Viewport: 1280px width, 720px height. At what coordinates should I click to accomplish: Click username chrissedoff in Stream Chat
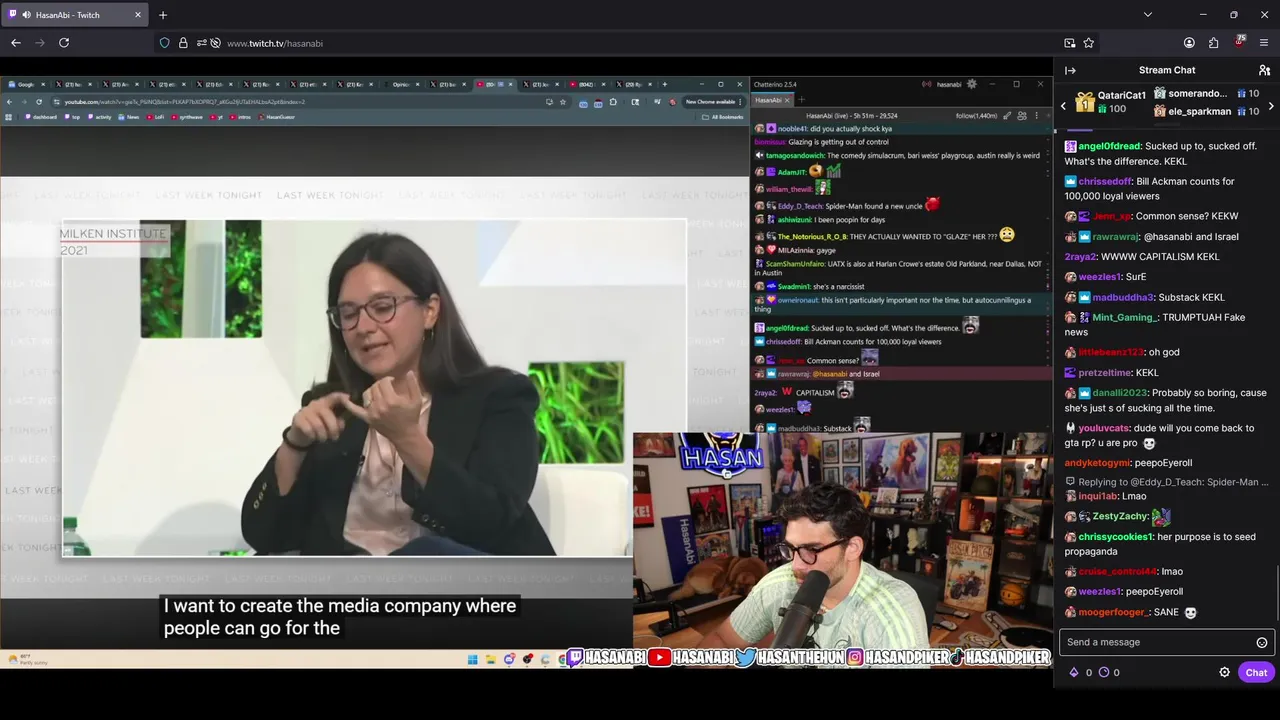tap(1105, 182)
